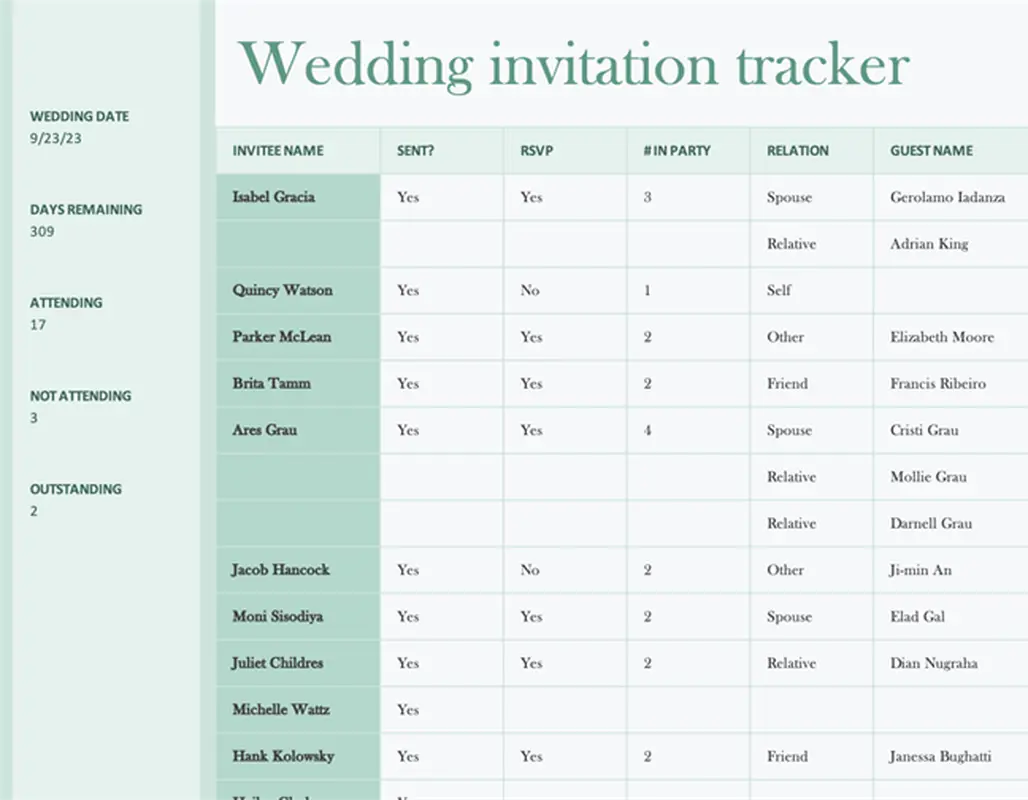Select Quincy Watson's RSVP cell showing No
This screenshot has height=800, width=1028.
coord(530,290)
